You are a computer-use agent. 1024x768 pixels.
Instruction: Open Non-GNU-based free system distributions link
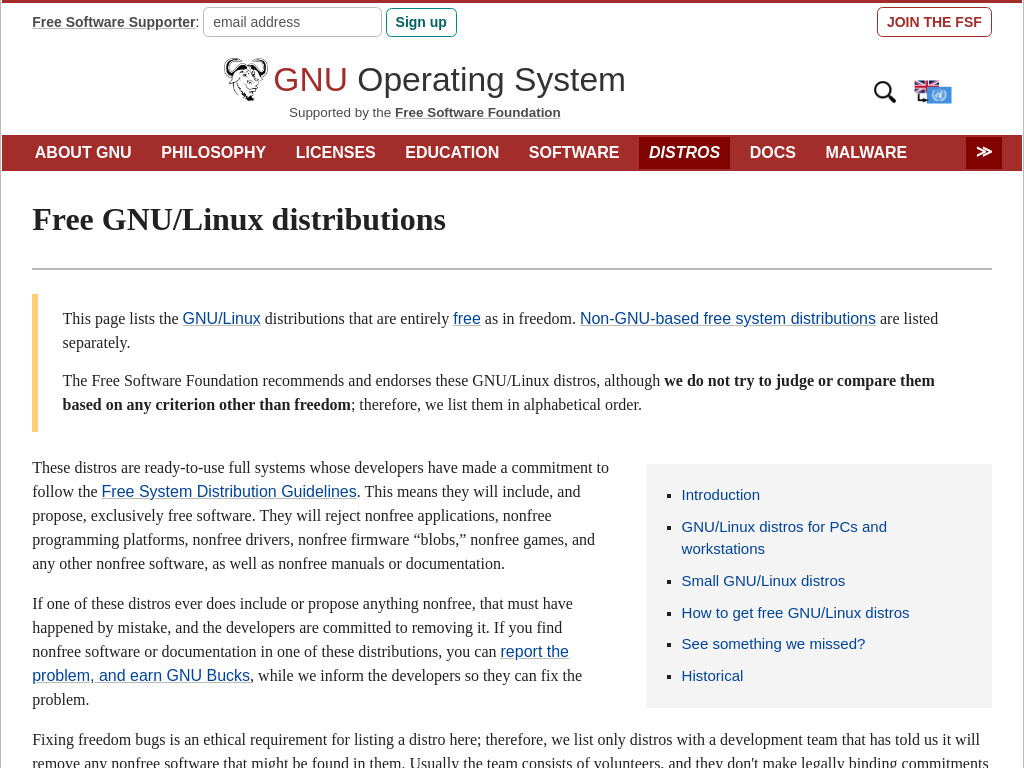click(x=728, y=319)
